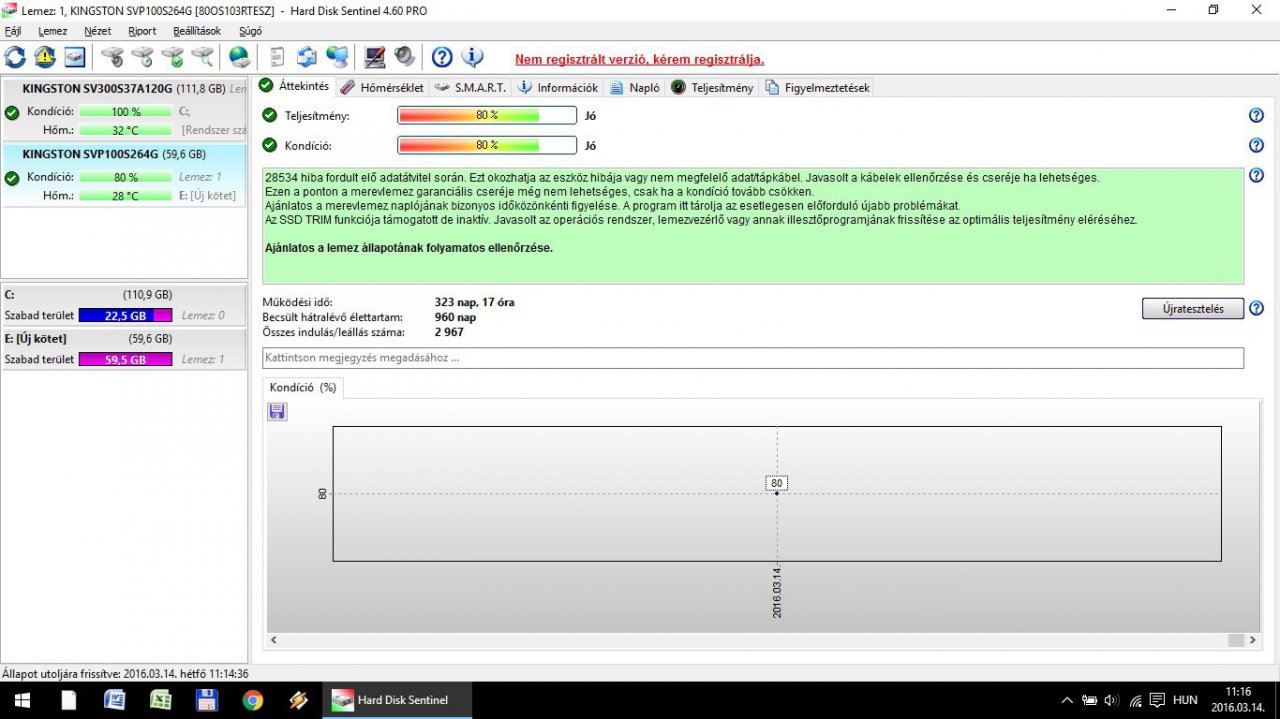Click the HUN language indicator
1280x719 pixels.
pyautogui.click(x=1185, y=700)
